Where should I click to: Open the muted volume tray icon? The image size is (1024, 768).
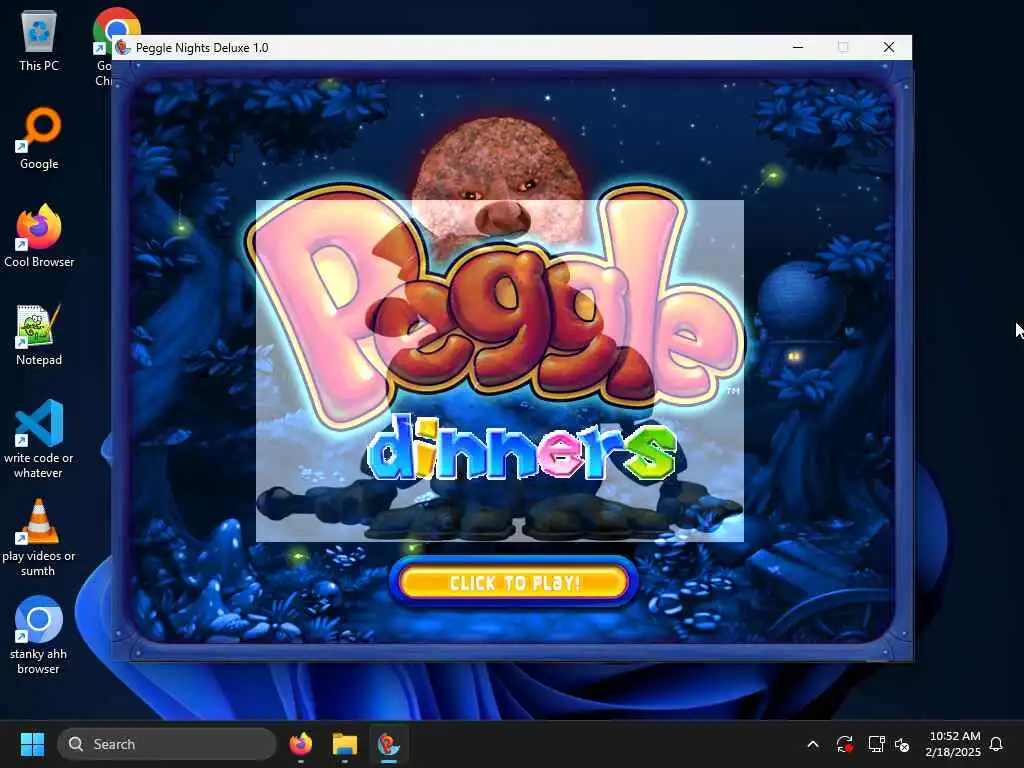click(903, 744)
